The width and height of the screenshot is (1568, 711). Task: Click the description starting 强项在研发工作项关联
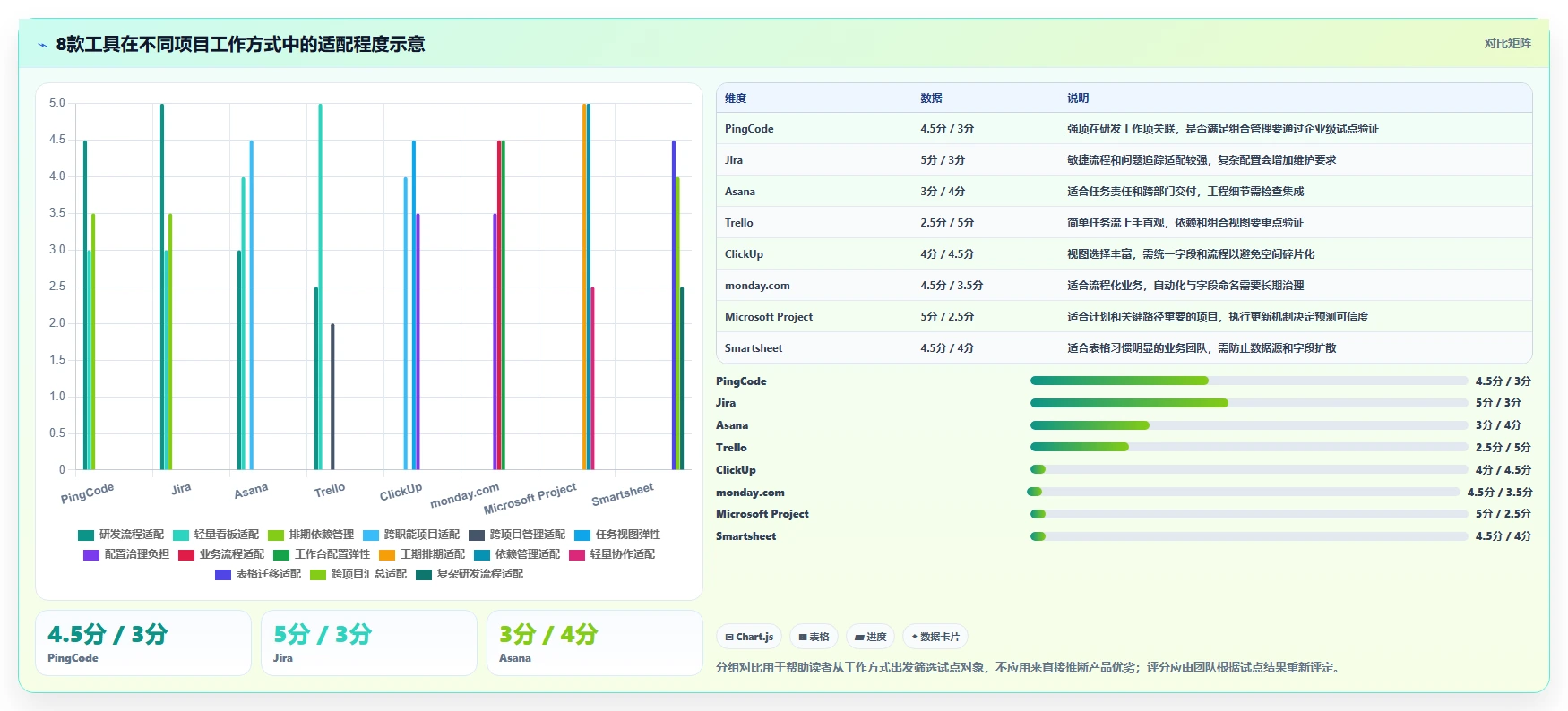pyautogui.click(x=1223, y=129)
